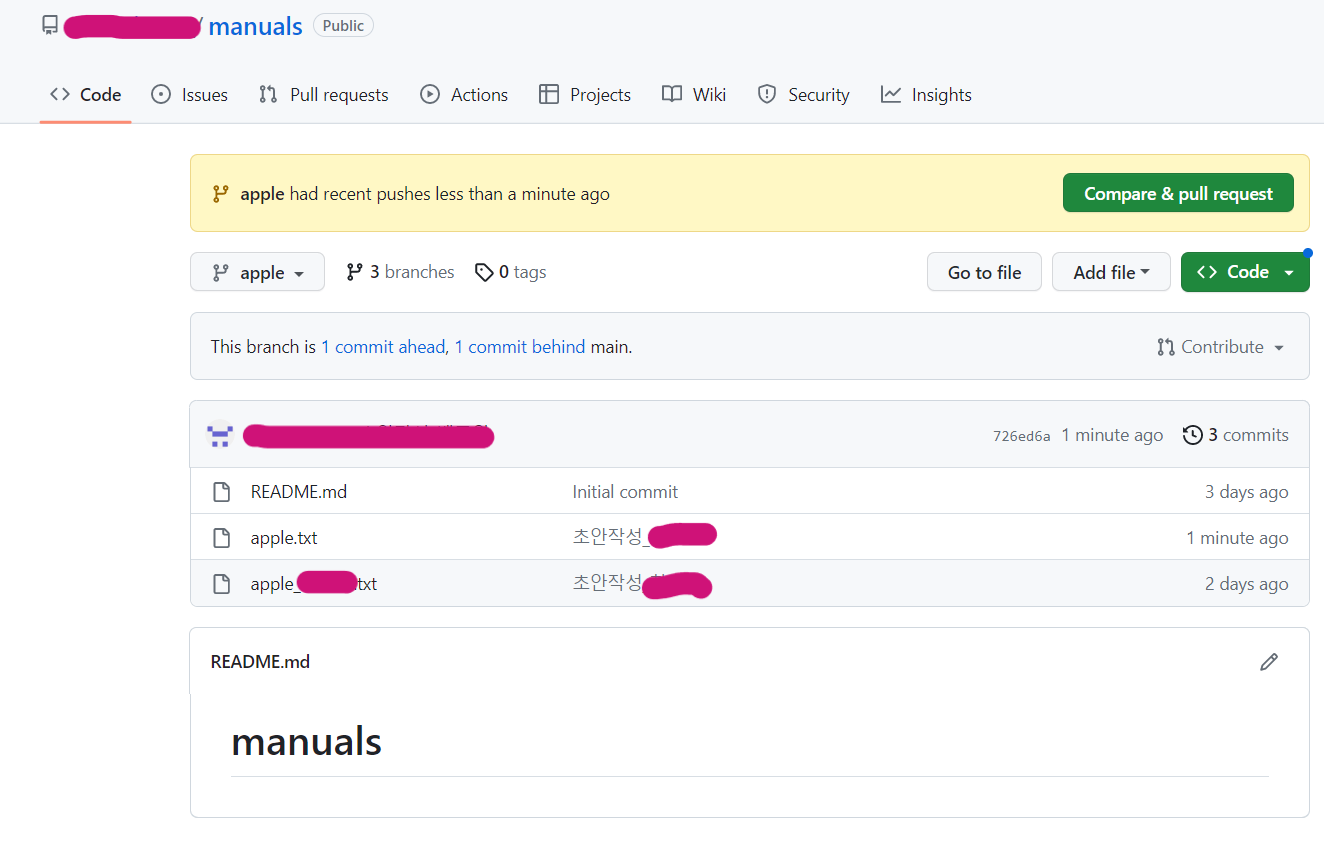Open the apple.txt file
The height and width of the screenshot is (852, 1324).
tap(284, 538)
